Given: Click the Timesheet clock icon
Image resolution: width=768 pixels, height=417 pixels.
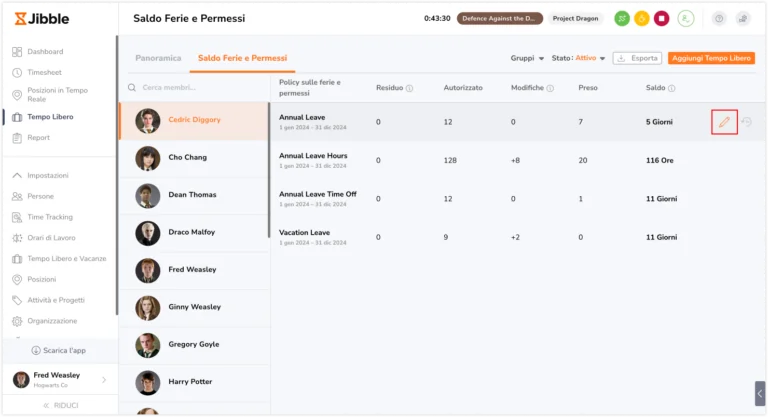Looking at the screenshot, I should (17, 73).
